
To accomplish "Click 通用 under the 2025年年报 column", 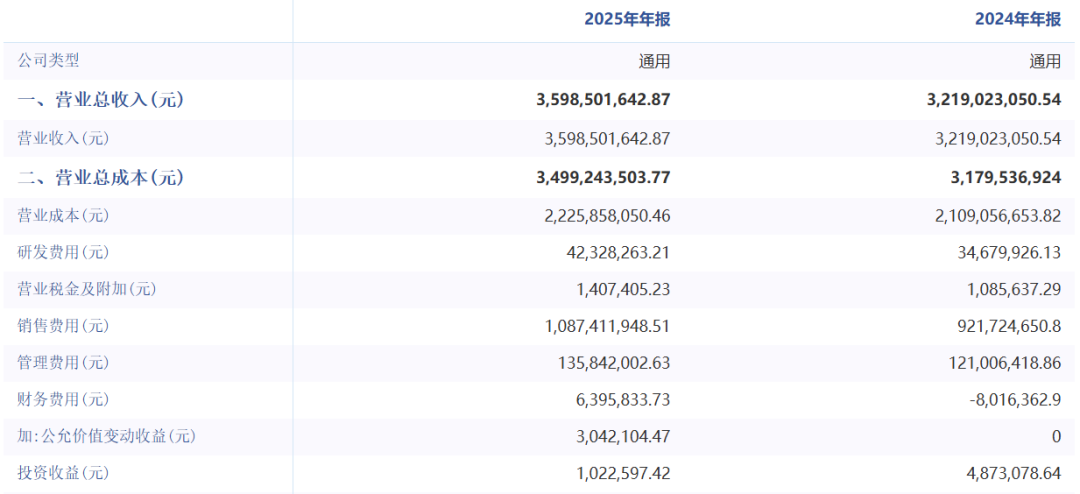I will 654,62.
